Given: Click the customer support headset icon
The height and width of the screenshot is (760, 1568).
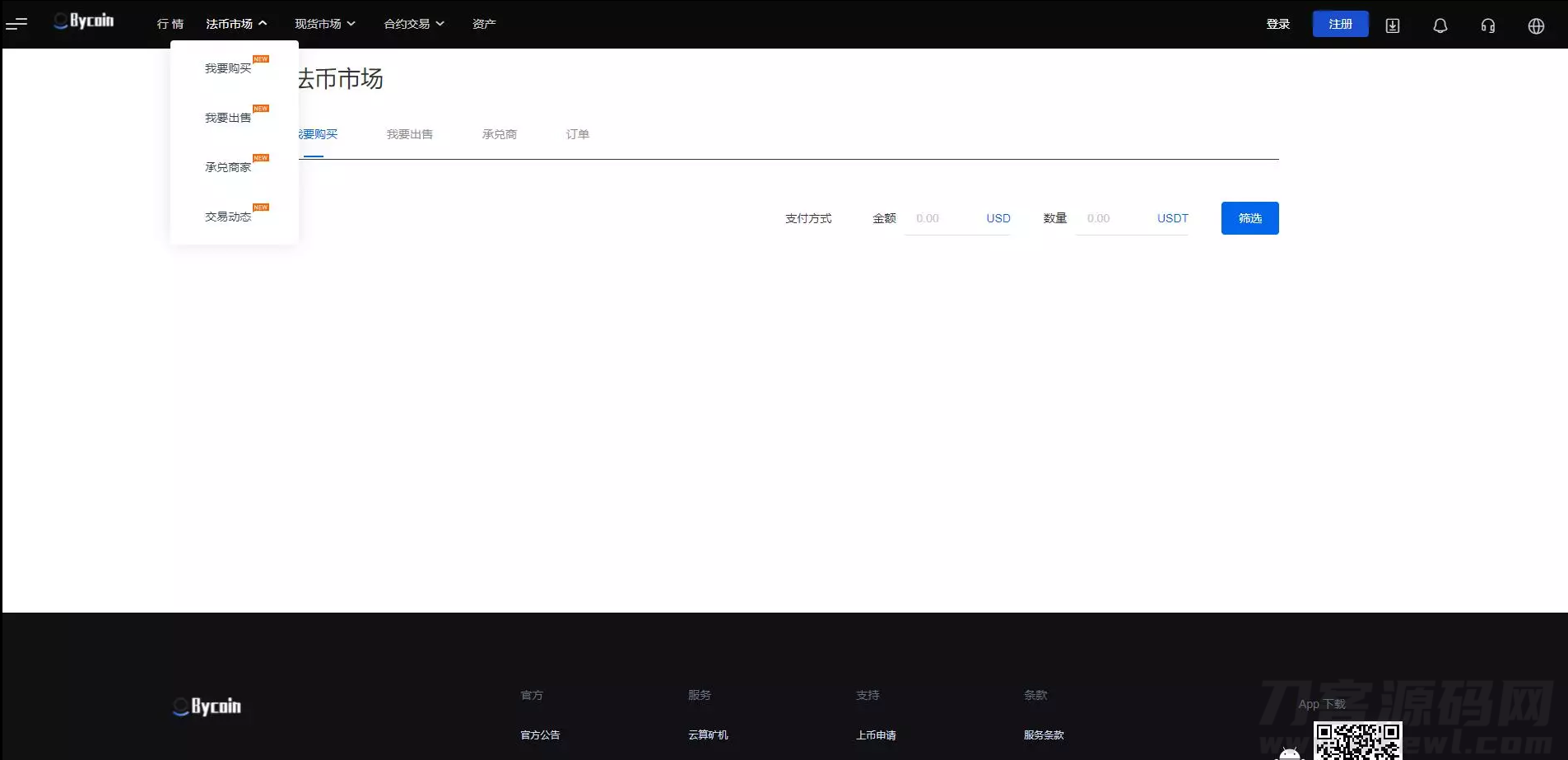Looking at the screenshot, I should coord(1488,26).
